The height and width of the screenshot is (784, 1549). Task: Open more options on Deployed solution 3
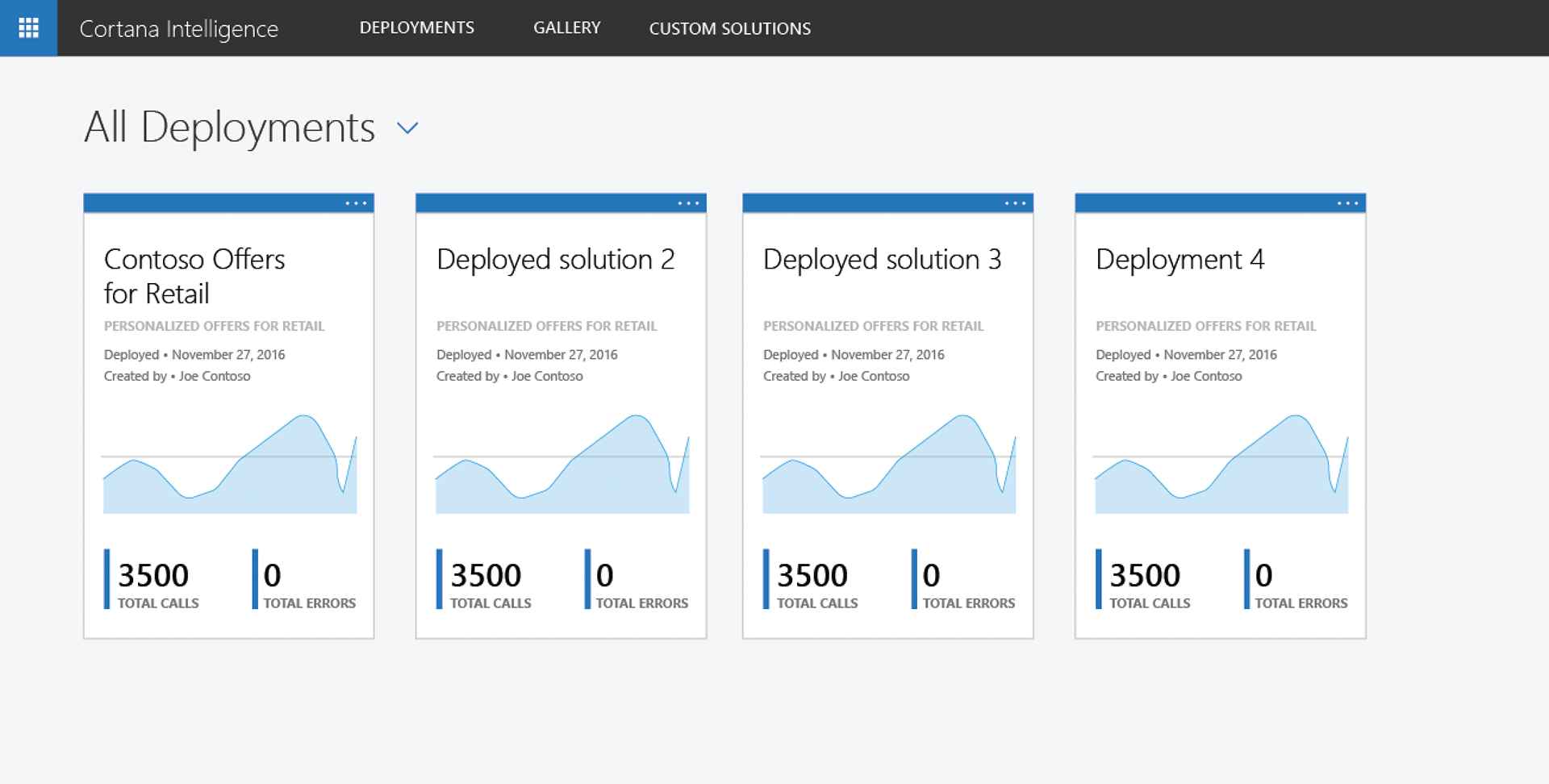(1015, 203)
